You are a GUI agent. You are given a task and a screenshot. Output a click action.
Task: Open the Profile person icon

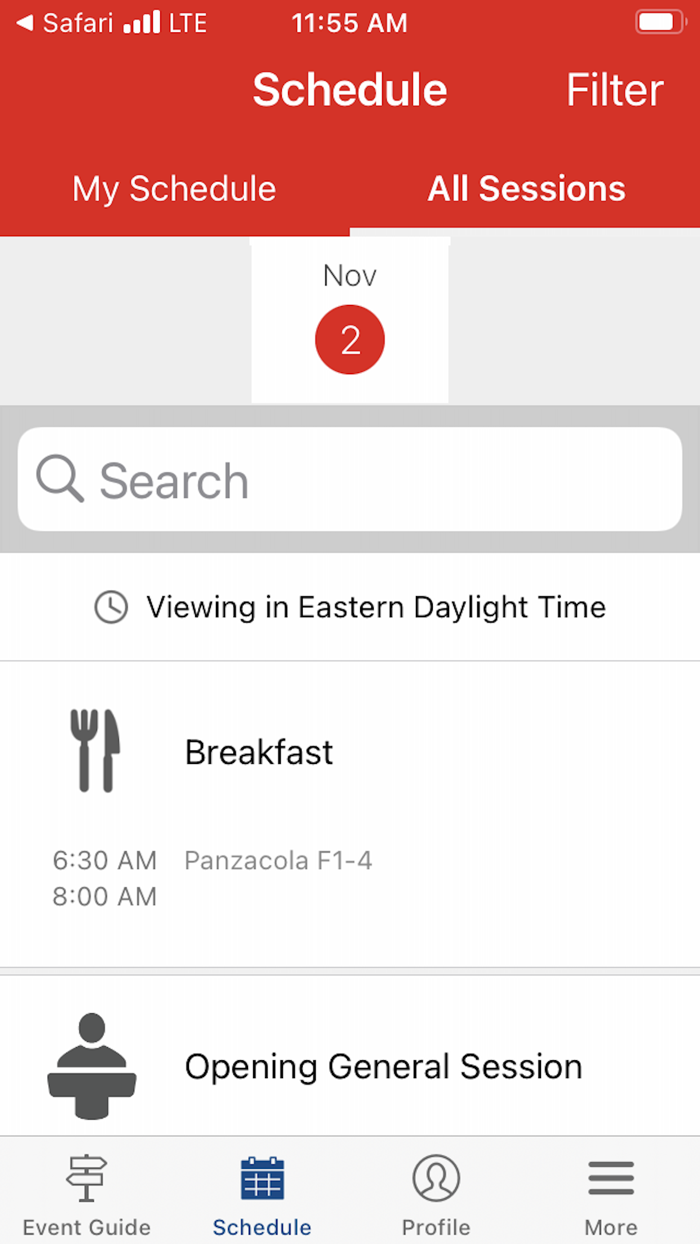coord(436,1180)
